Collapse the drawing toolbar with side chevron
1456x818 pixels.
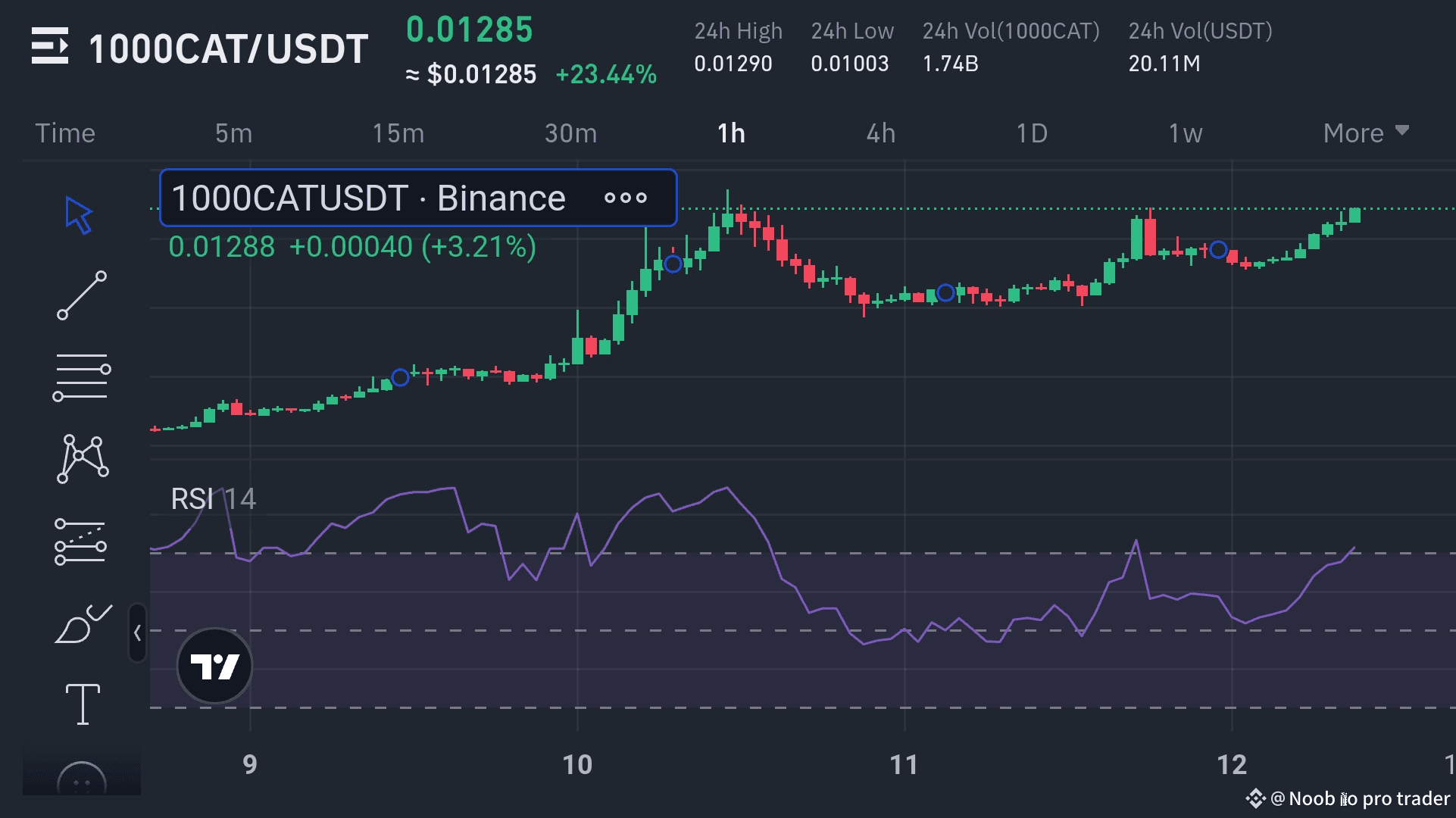point(137,632)
